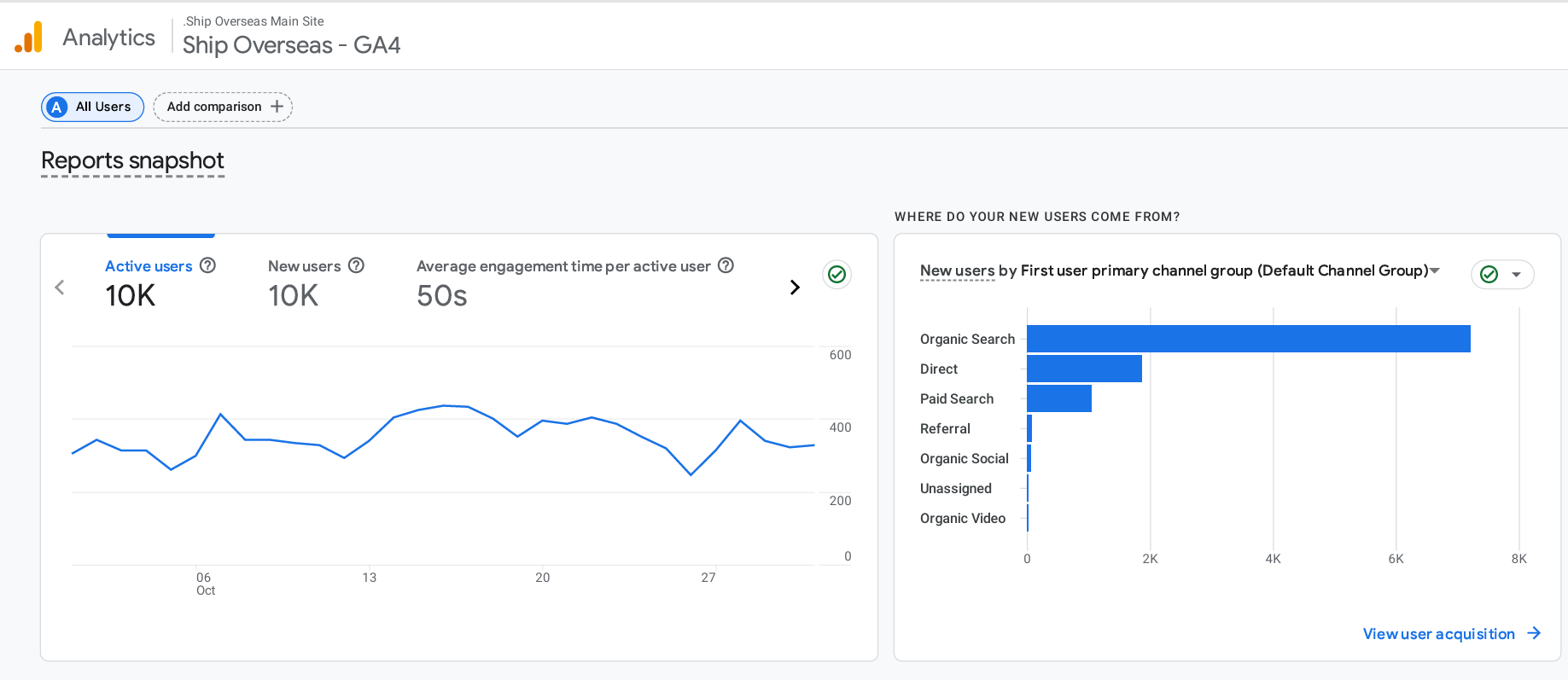Click the 50s engagement time value
The width and height of the screenshot is (1568, 680).
[x=442, y=296]
